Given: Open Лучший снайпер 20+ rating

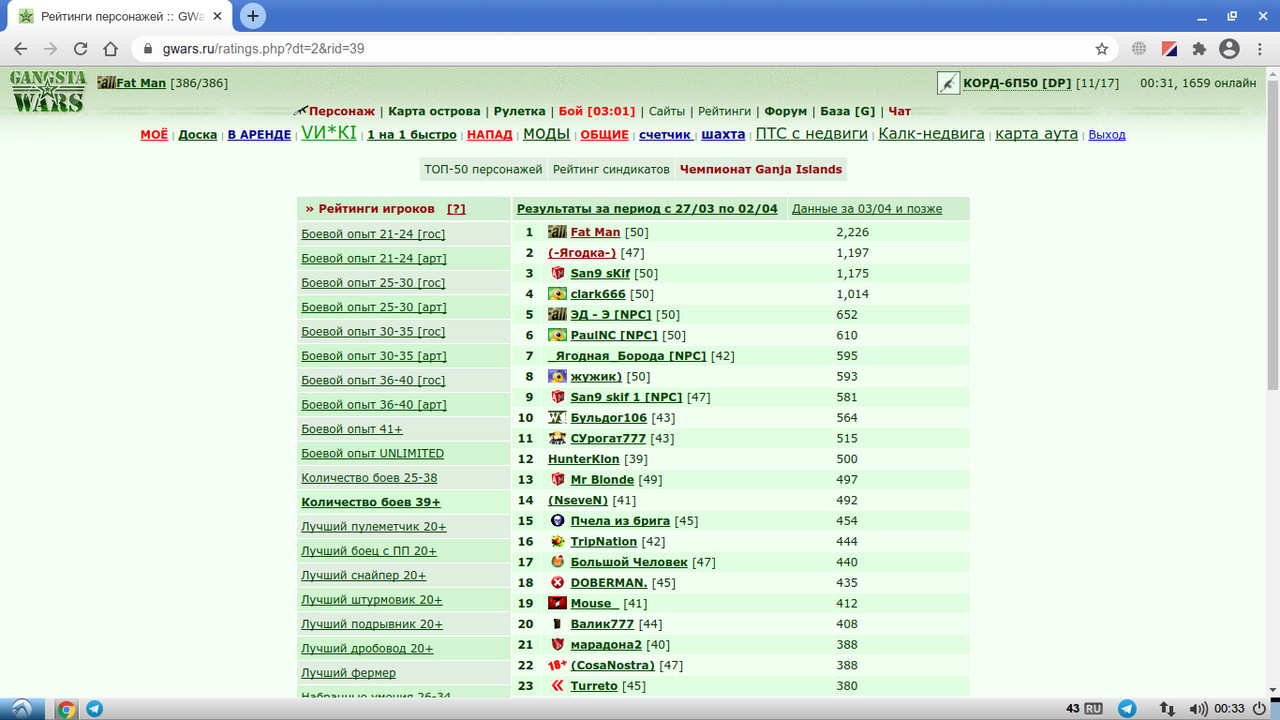Looking at the screenshot, I should click(x=364, y=575).
